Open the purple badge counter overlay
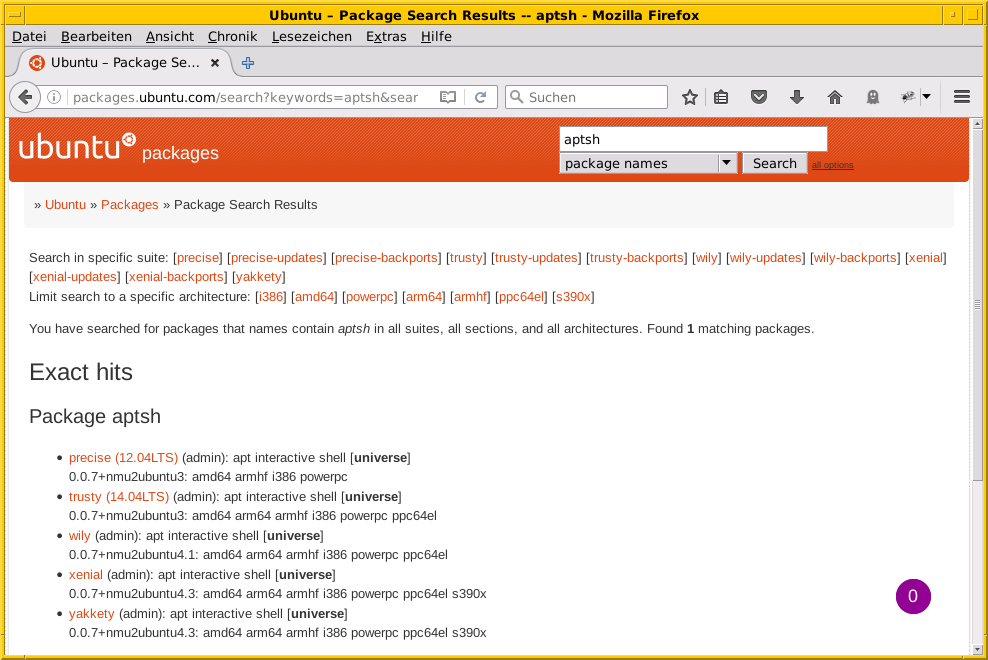Viewport: 988px width, 660px height. coord(913,595)
